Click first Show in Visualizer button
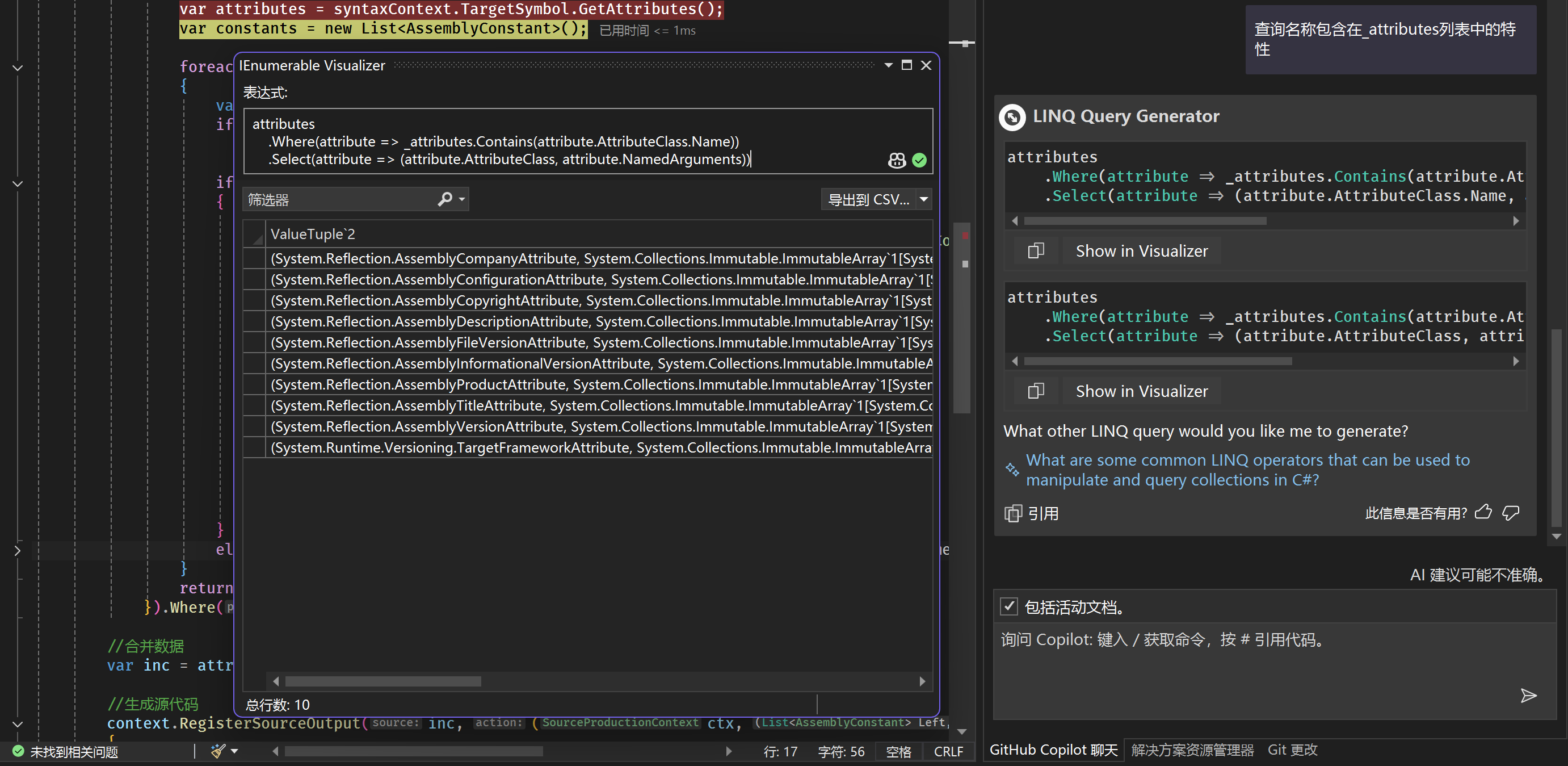Screen dimensions: 1568x766 point(1141,250)
